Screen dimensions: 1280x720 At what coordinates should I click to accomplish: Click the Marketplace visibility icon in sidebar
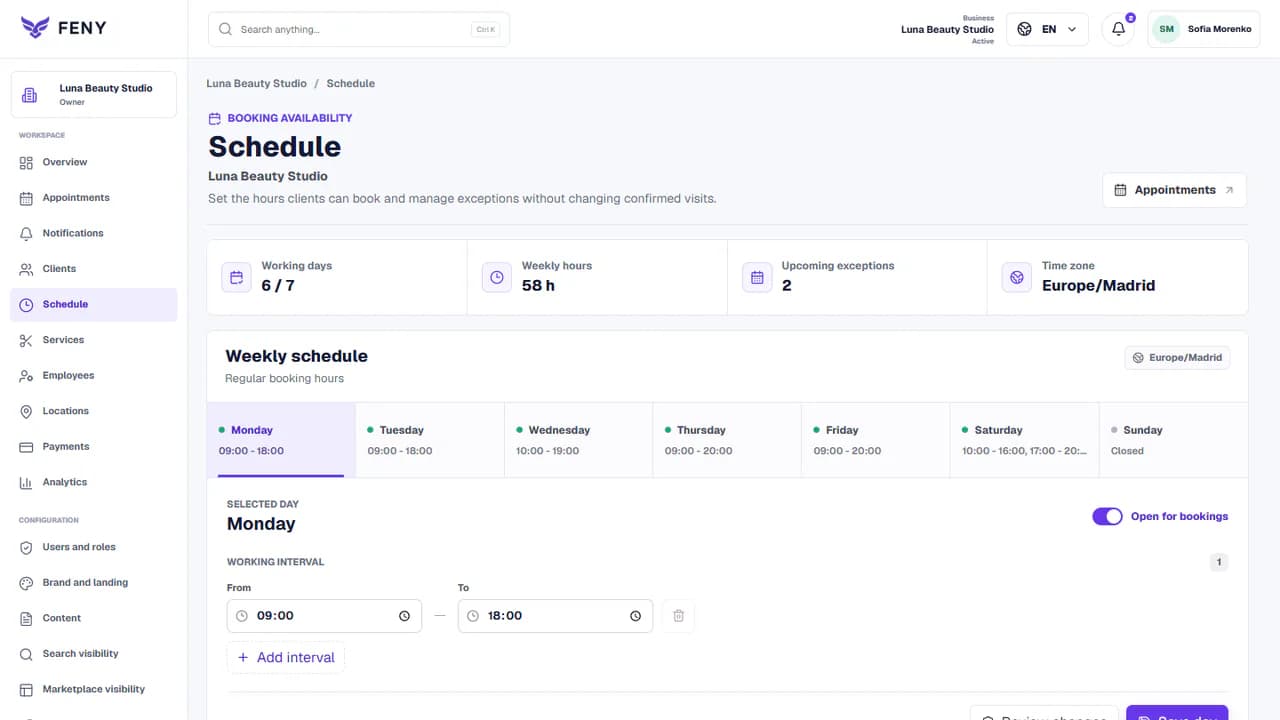[x=26, y=689]
